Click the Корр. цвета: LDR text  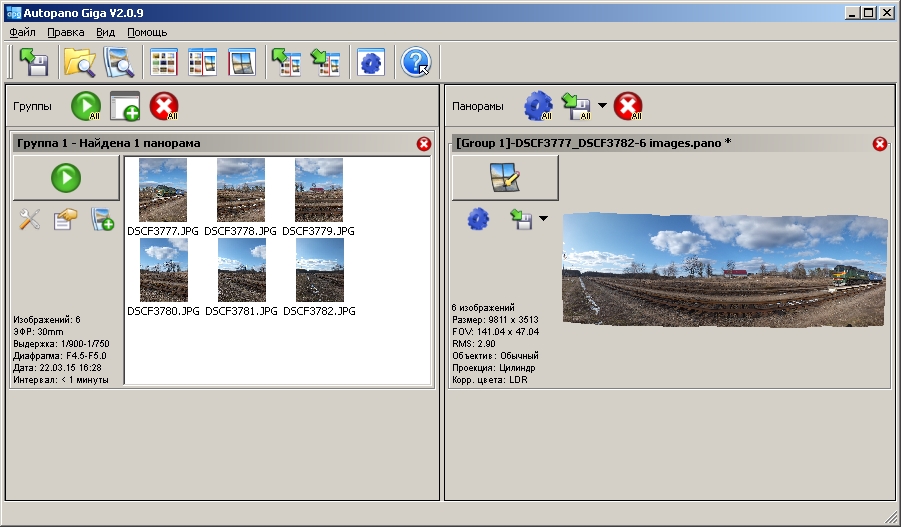click(x=490, y=380)
